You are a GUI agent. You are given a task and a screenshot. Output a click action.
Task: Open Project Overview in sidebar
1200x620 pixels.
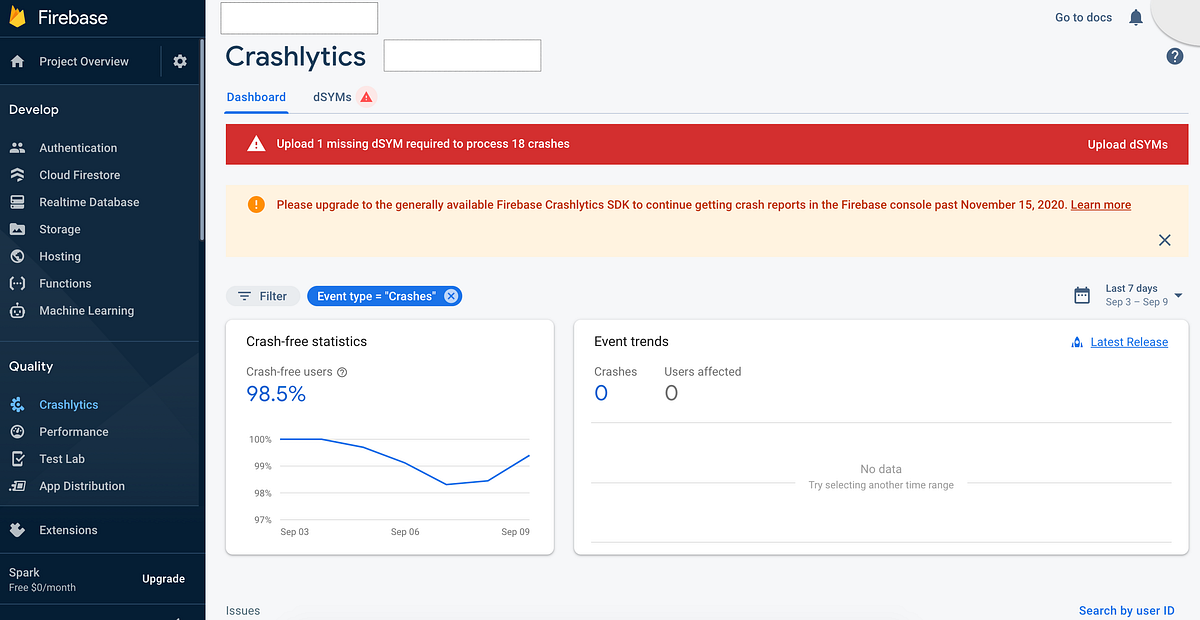(84, 61)
